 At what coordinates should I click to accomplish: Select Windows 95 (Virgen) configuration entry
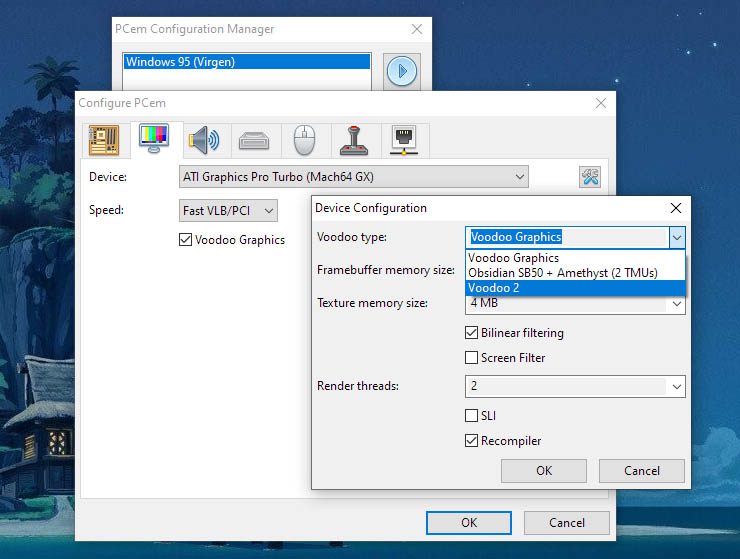point(247,62)
